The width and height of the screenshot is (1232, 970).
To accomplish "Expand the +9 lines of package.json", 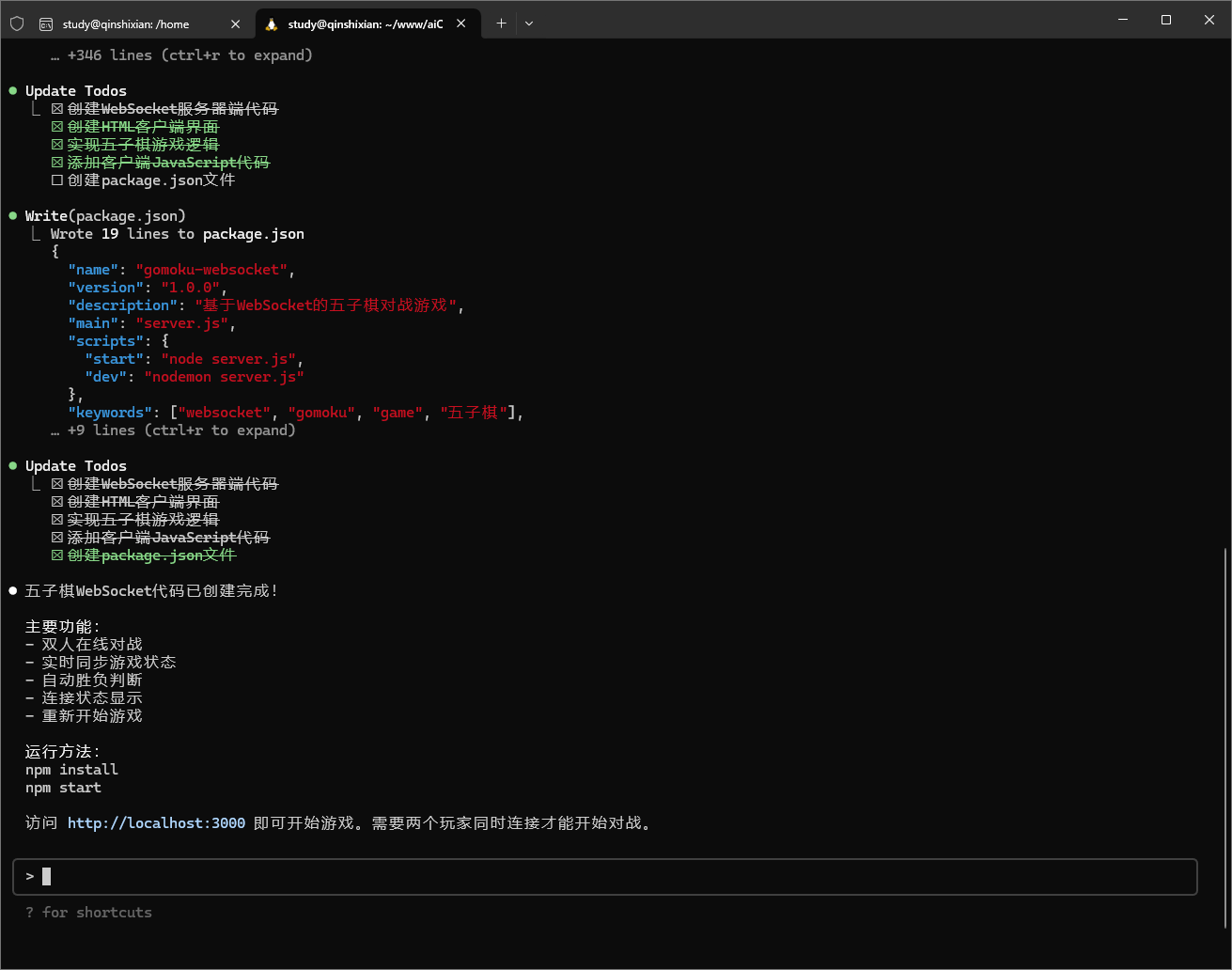I will pyautogui.click(x=173, y=430).
